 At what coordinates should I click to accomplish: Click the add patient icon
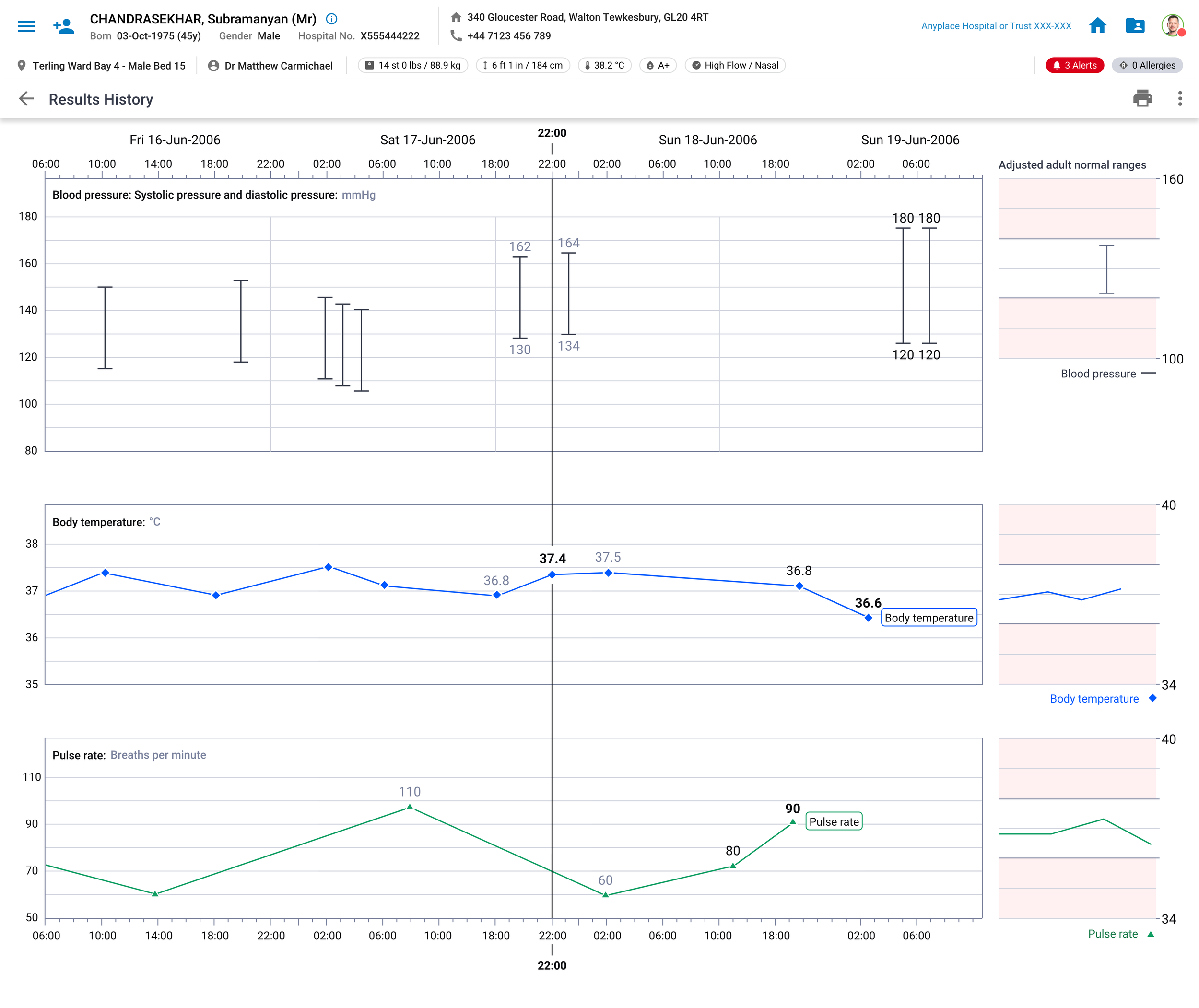[63, 26]
